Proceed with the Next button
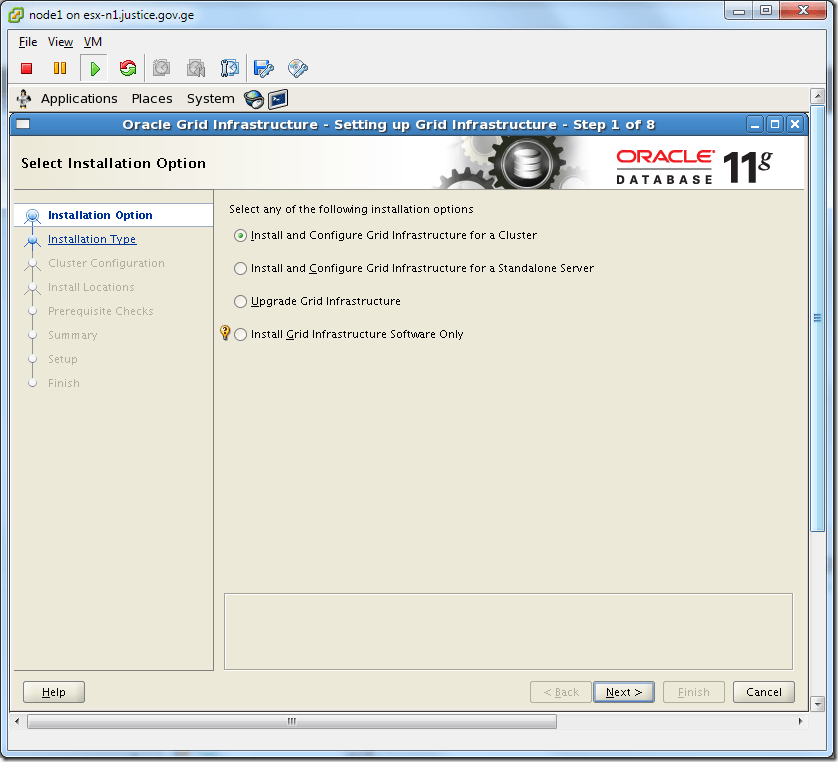Viewport: 838px width, 762px height. (623, 691)
